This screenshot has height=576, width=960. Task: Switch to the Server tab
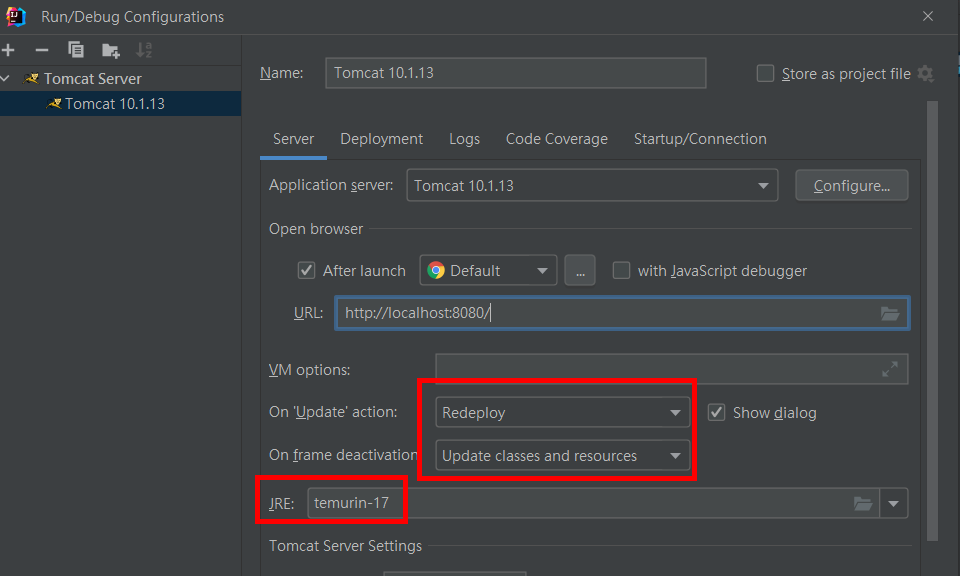point(293,139)
